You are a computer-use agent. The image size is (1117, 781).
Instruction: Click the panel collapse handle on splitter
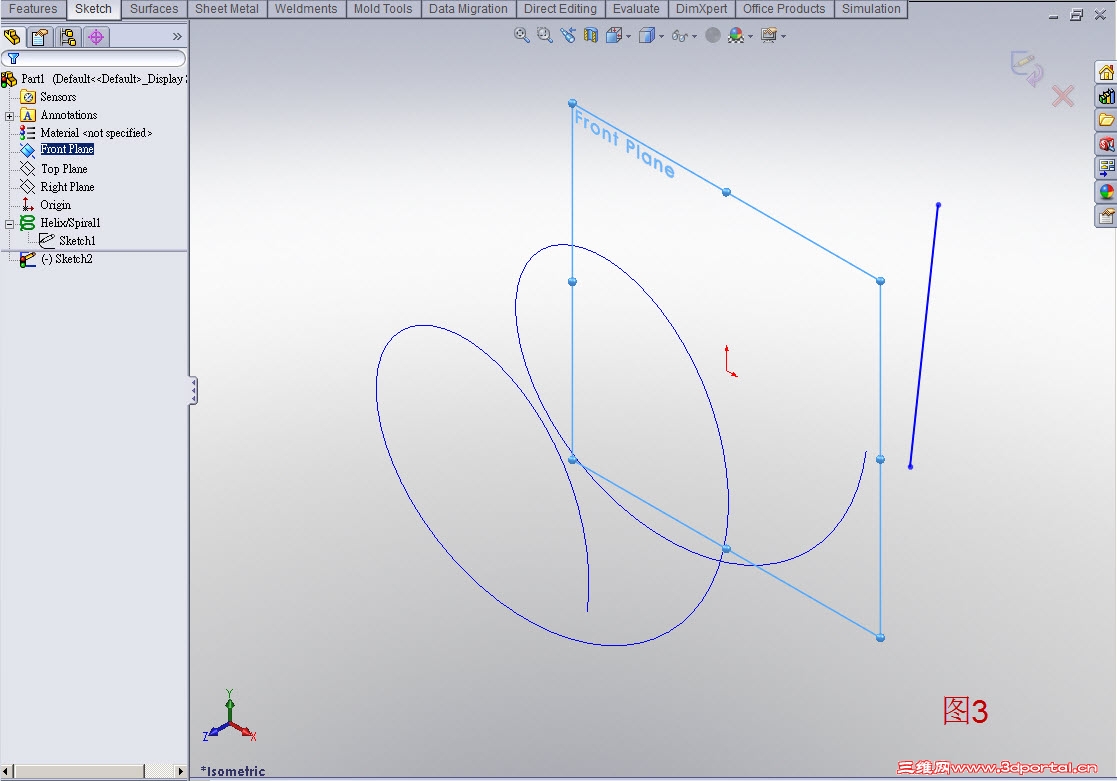point(193,391)
